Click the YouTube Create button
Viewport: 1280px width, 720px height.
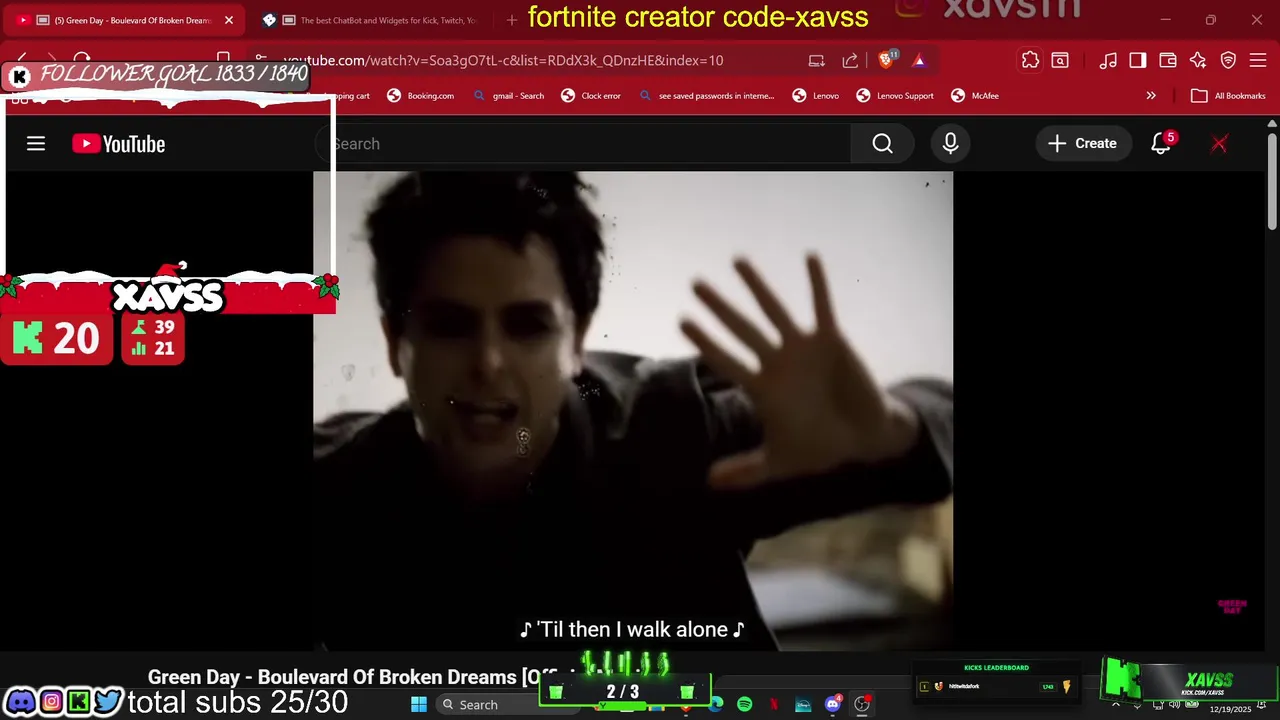[1082, 144]
